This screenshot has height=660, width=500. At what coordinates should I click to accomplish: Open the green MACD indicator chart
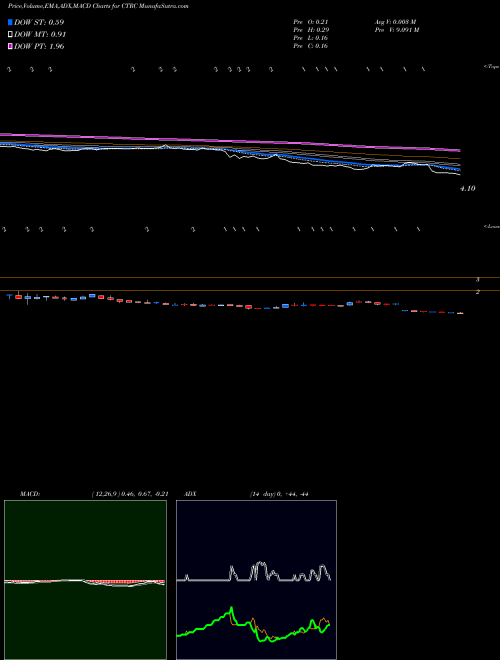tap(85, 580)
